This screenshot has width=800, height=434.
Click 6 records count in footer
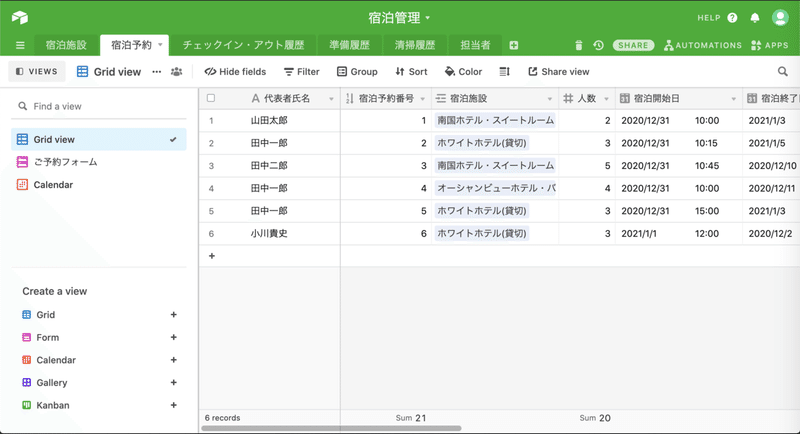click(222, 418)
